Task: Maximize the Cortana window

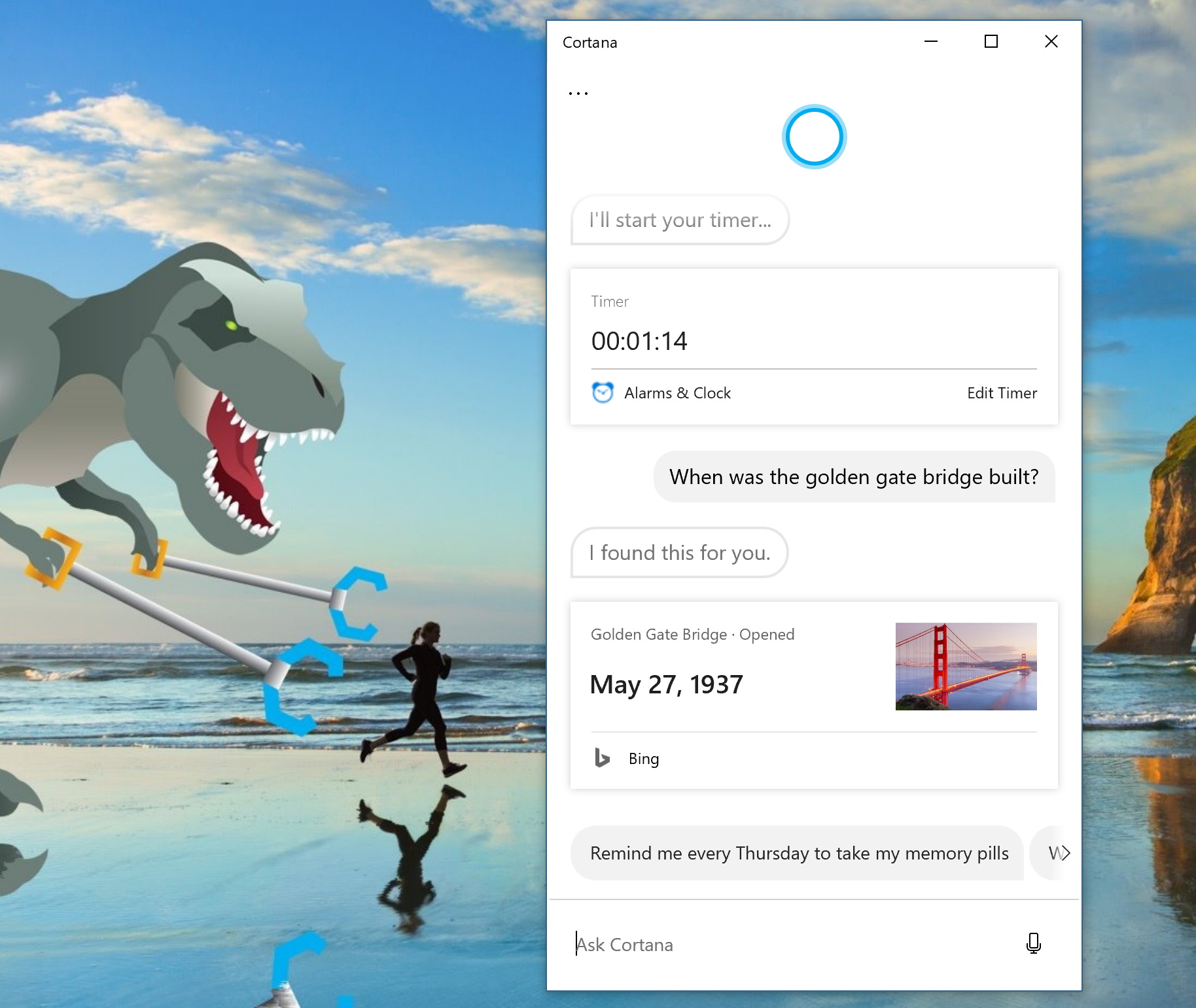Action: [991, 41]
